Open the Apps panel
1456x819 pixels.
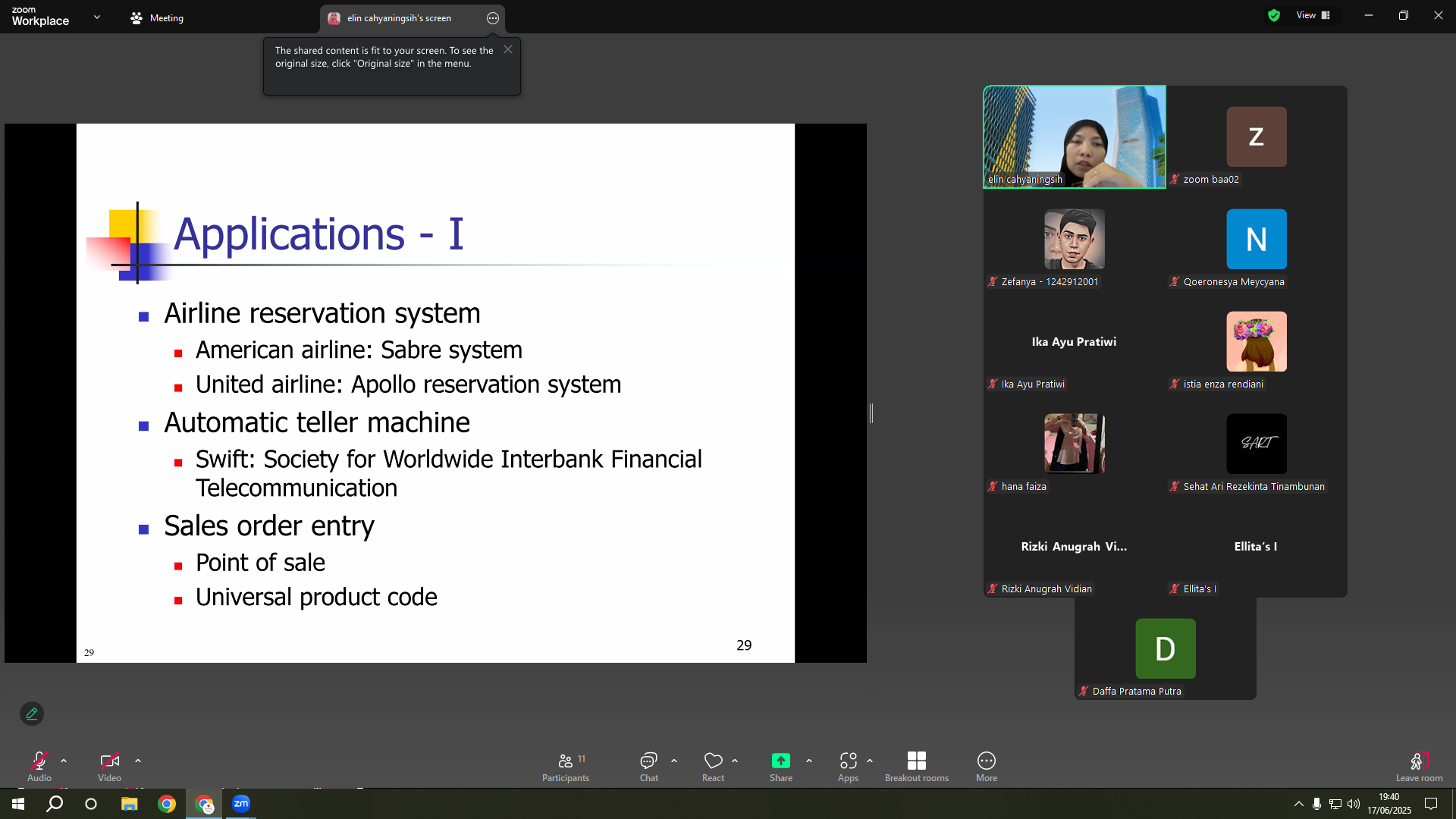coord(848,766)
